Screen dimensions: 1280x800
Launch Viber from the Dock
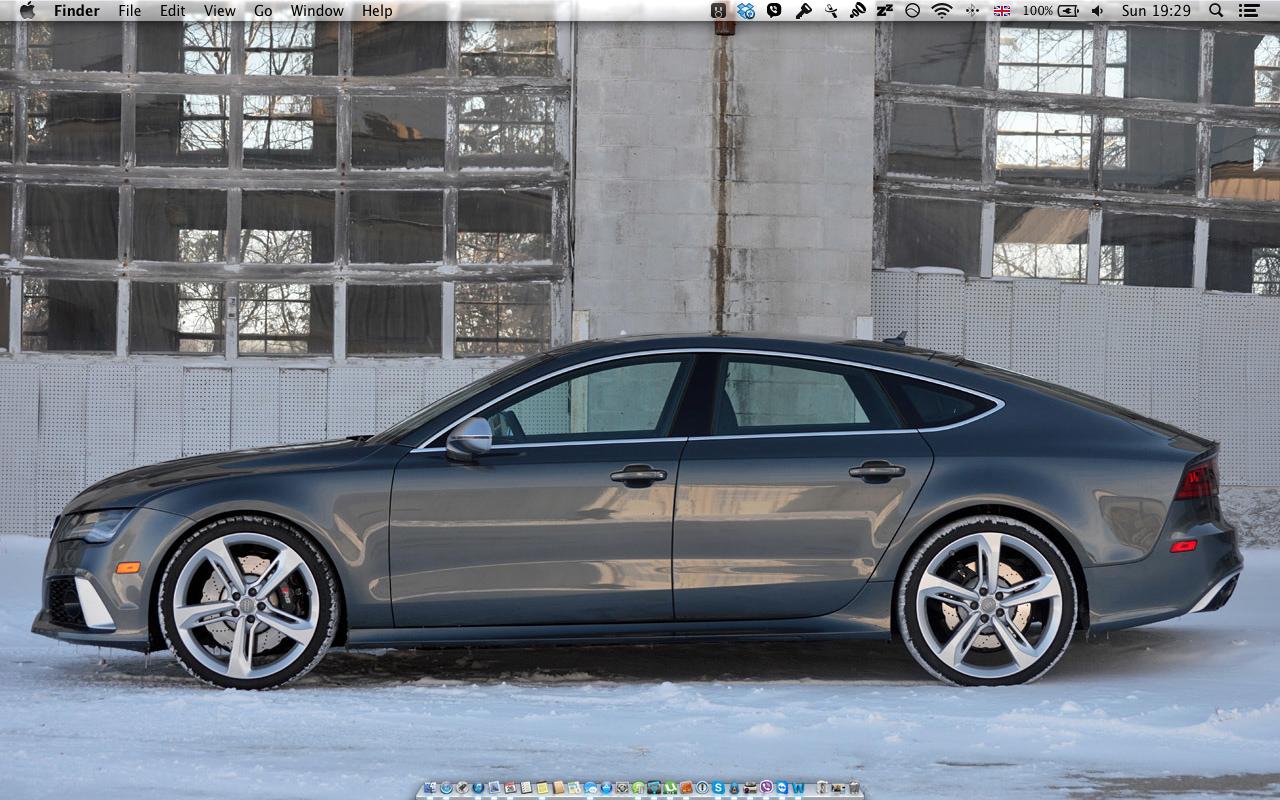766,788
